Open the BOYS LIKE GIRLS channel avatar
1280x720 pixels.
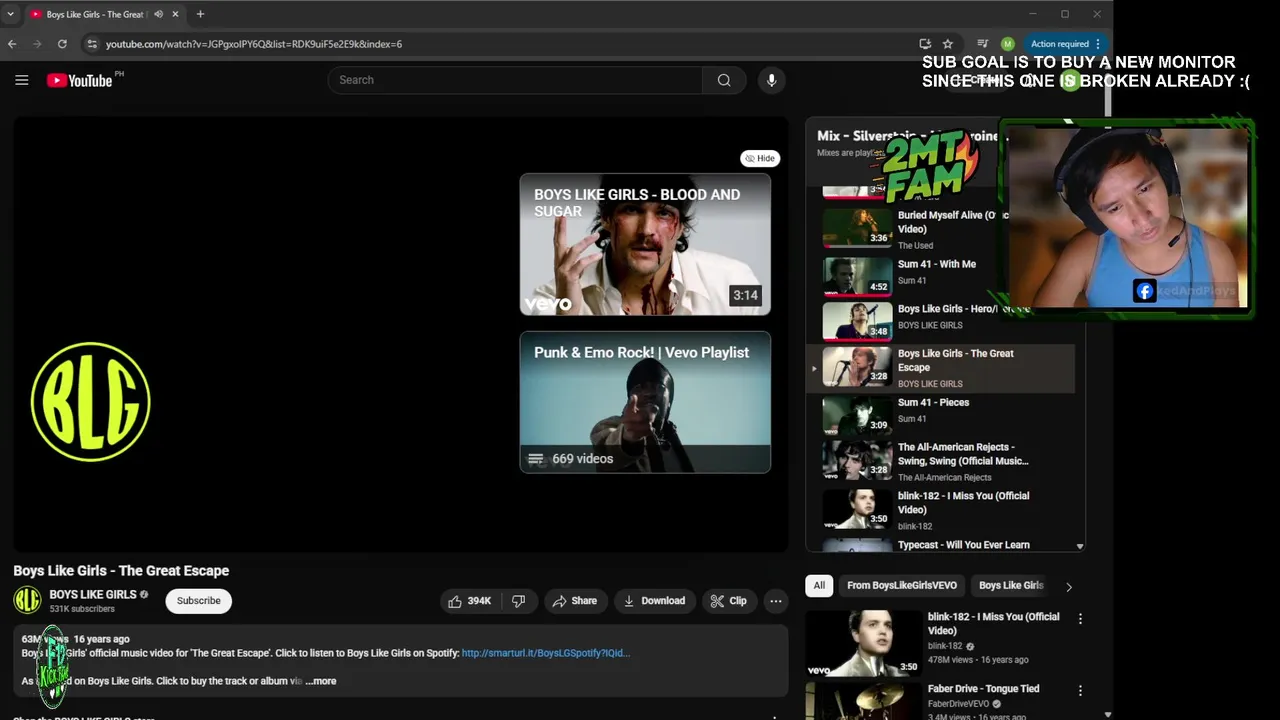tap(27, 600)
